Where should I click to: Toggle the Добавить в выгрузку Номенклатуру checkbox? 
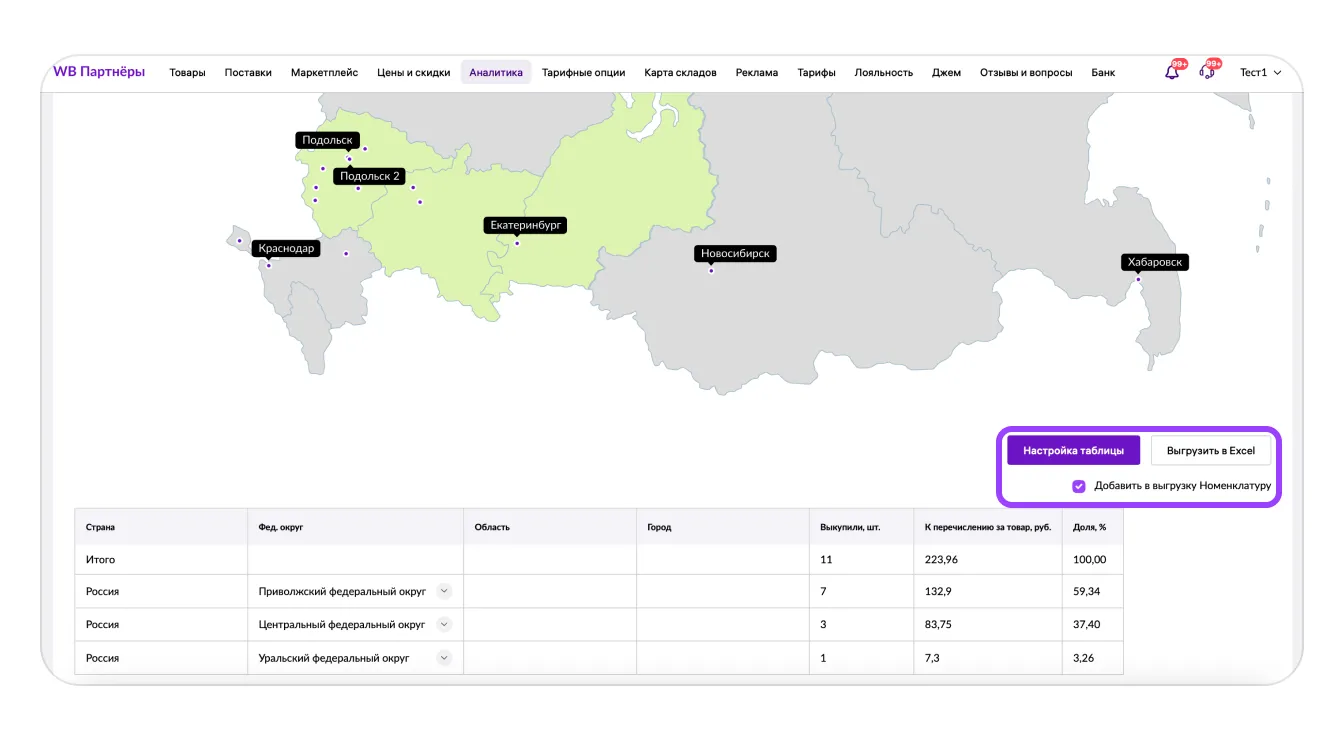coord(1078,486)
